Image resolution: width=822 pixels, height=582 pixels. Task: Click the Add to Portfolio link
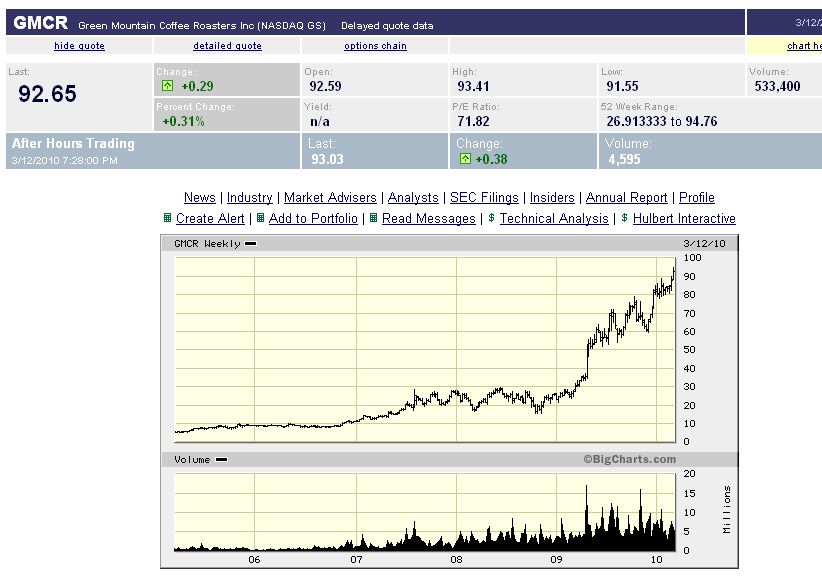point(313,219)
